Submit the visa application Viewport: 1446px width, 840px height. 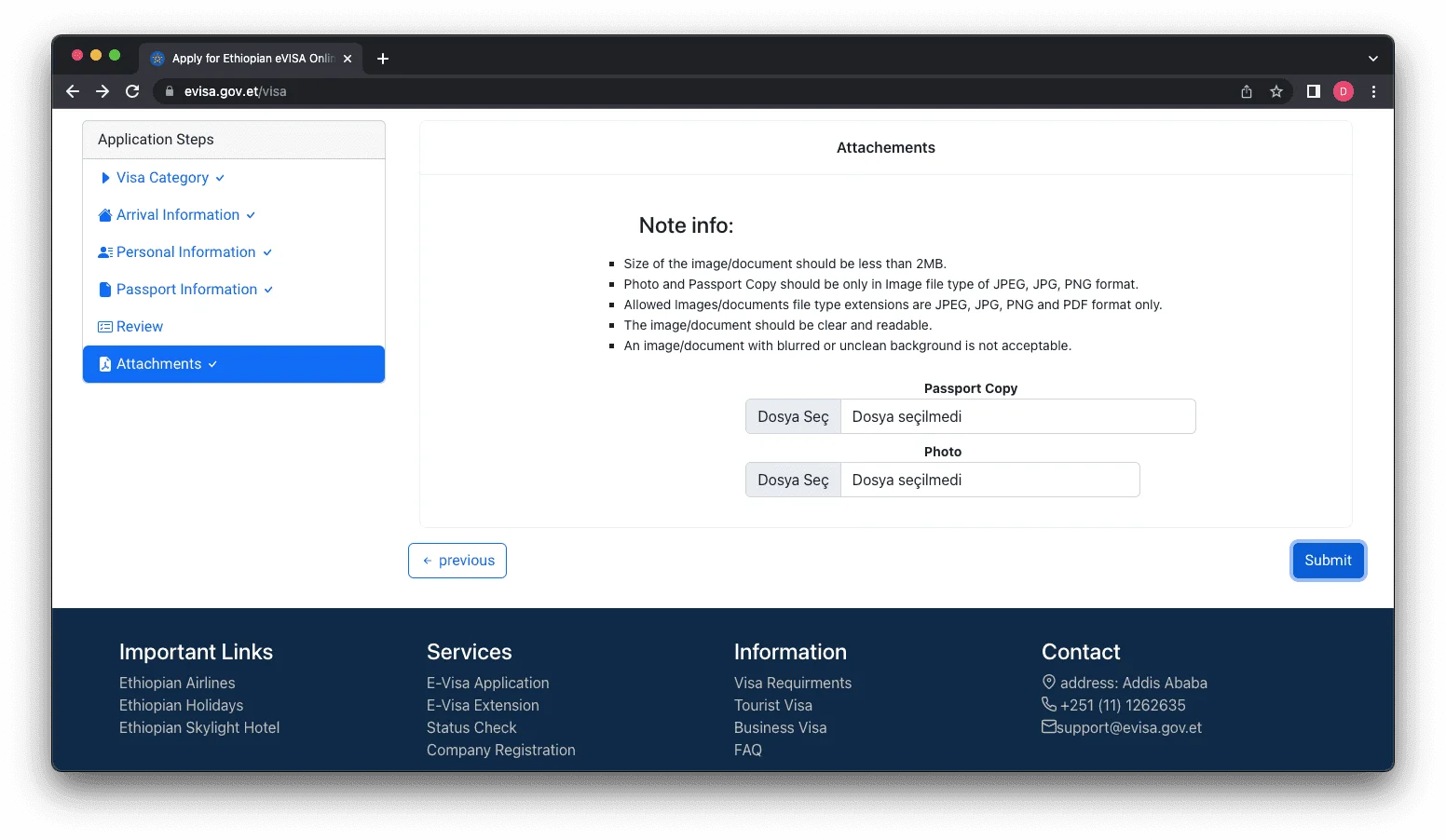(1328, 561)
